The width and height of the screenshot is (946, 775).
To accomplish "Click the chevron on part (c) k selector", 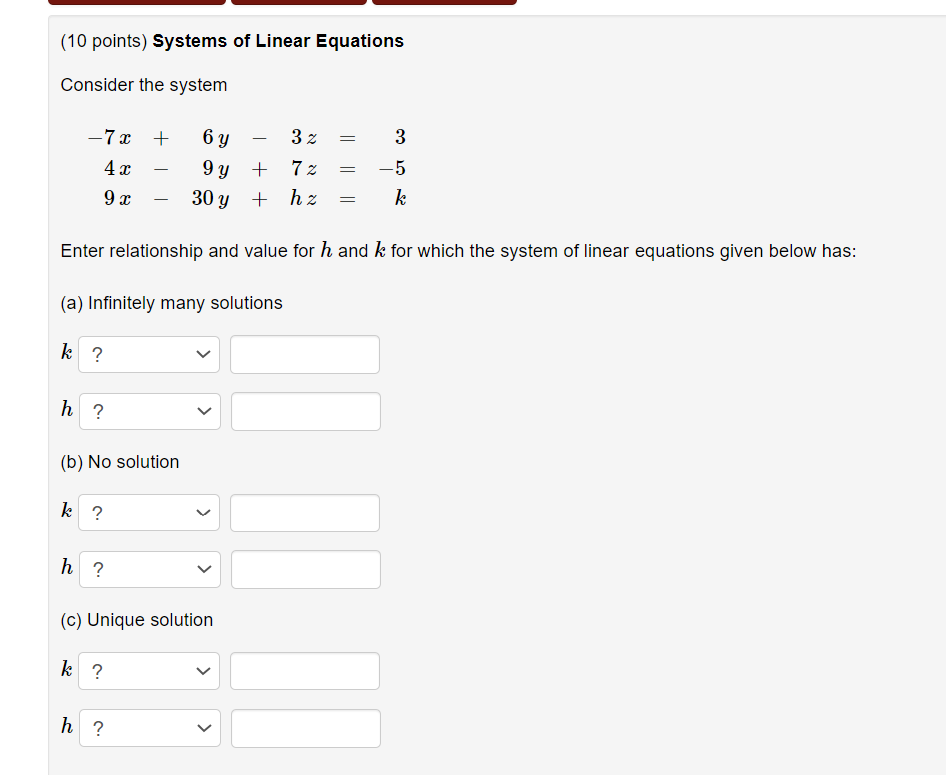I will point(203,671).
